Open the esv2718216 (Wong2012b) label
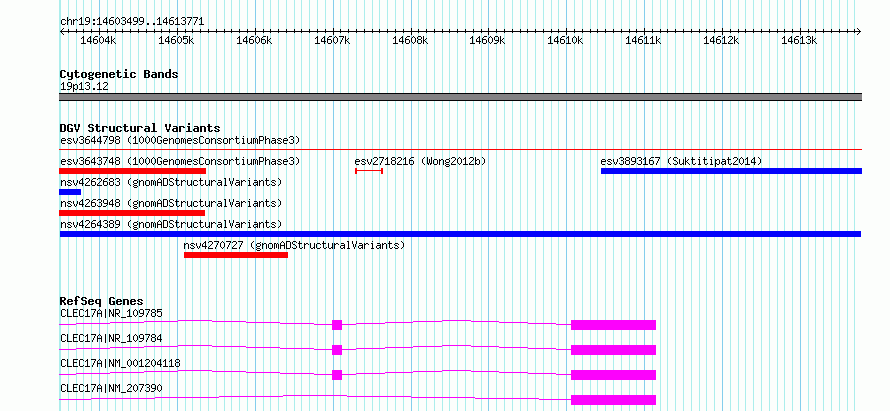Screen dimensions: 890x411 point(420,161)
